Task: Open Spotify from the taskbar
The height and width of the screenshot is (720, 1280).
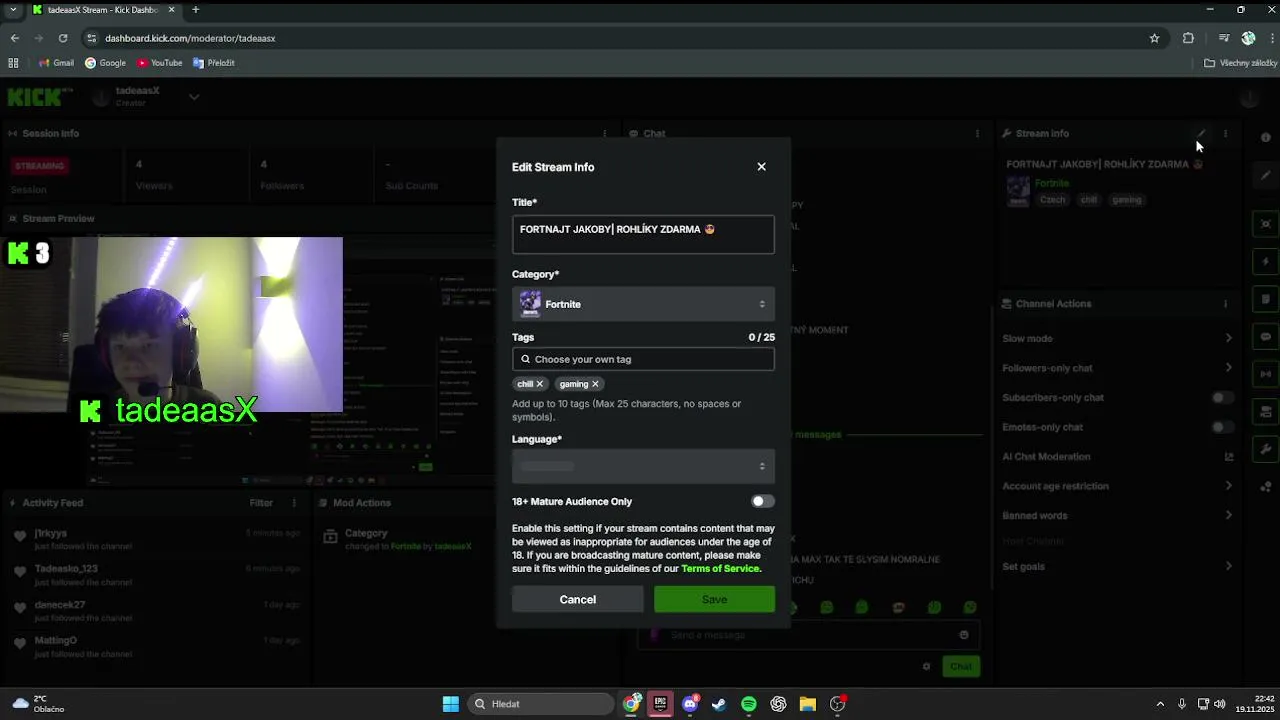Action: click(749, 704)
